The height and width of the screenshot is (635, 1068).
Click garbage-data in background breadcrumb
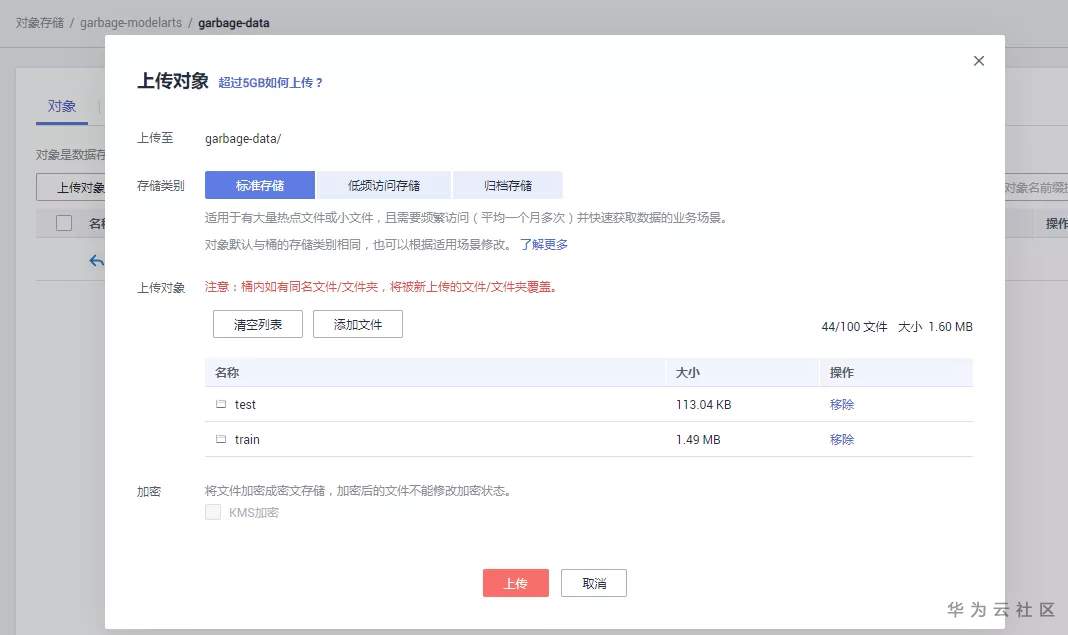(234, 23)
